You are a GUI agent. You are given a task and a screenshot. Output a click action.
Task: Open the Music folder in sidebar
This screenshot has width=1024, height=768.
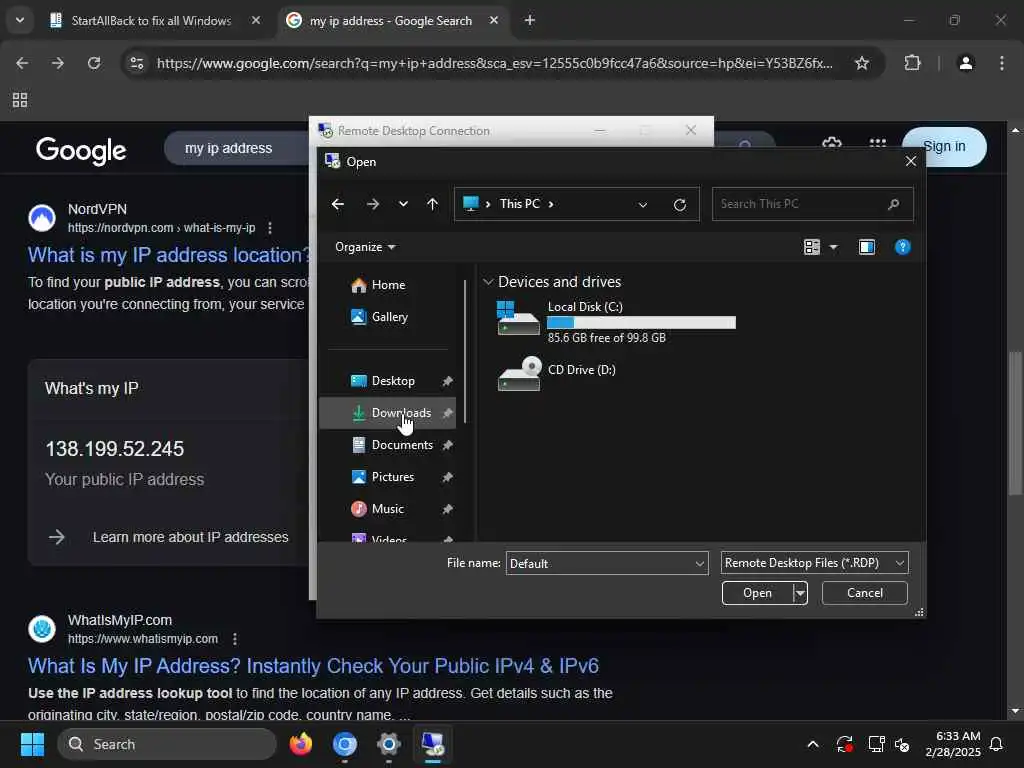387,509
